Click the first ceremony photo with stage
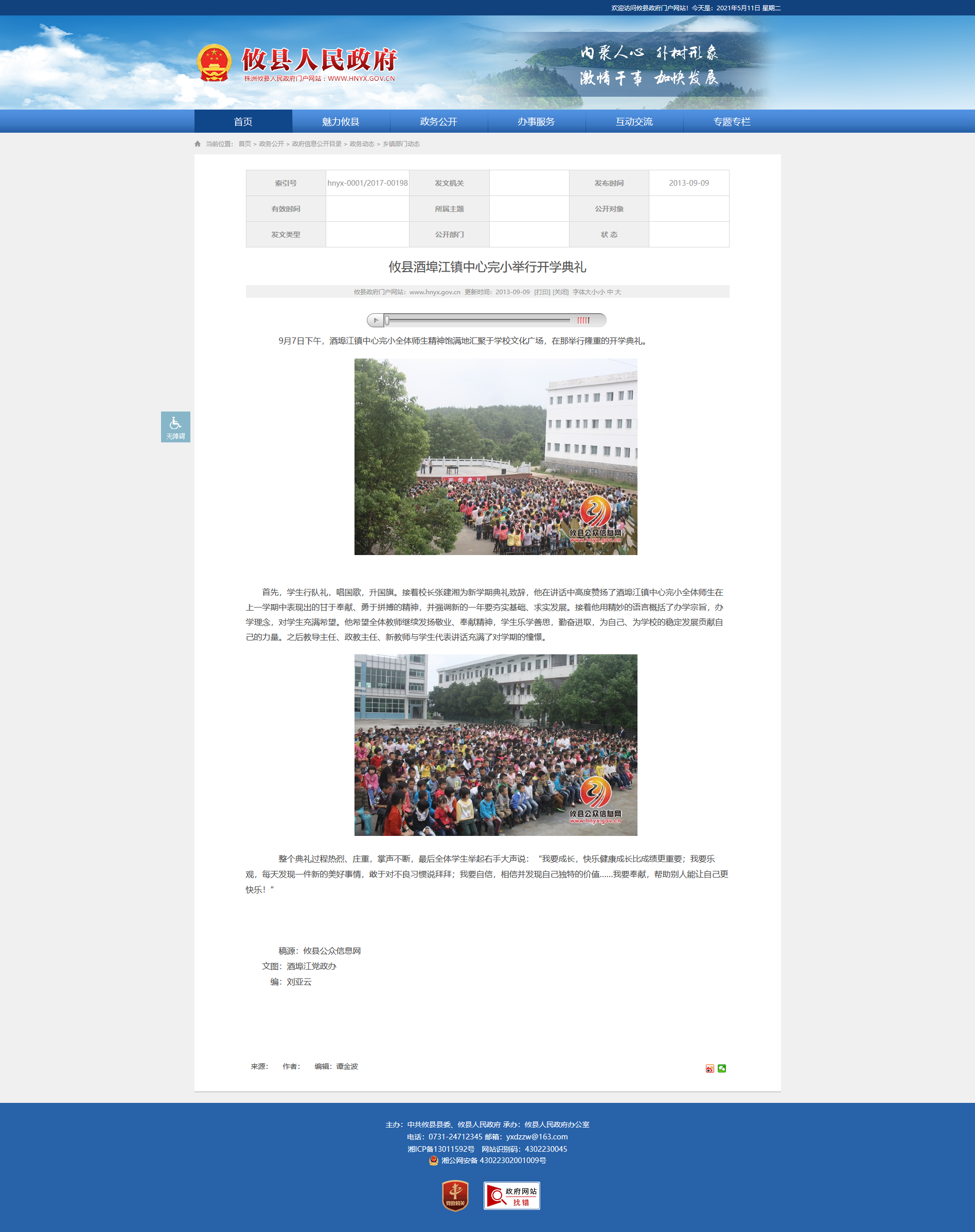 click(x=495, y=456)
